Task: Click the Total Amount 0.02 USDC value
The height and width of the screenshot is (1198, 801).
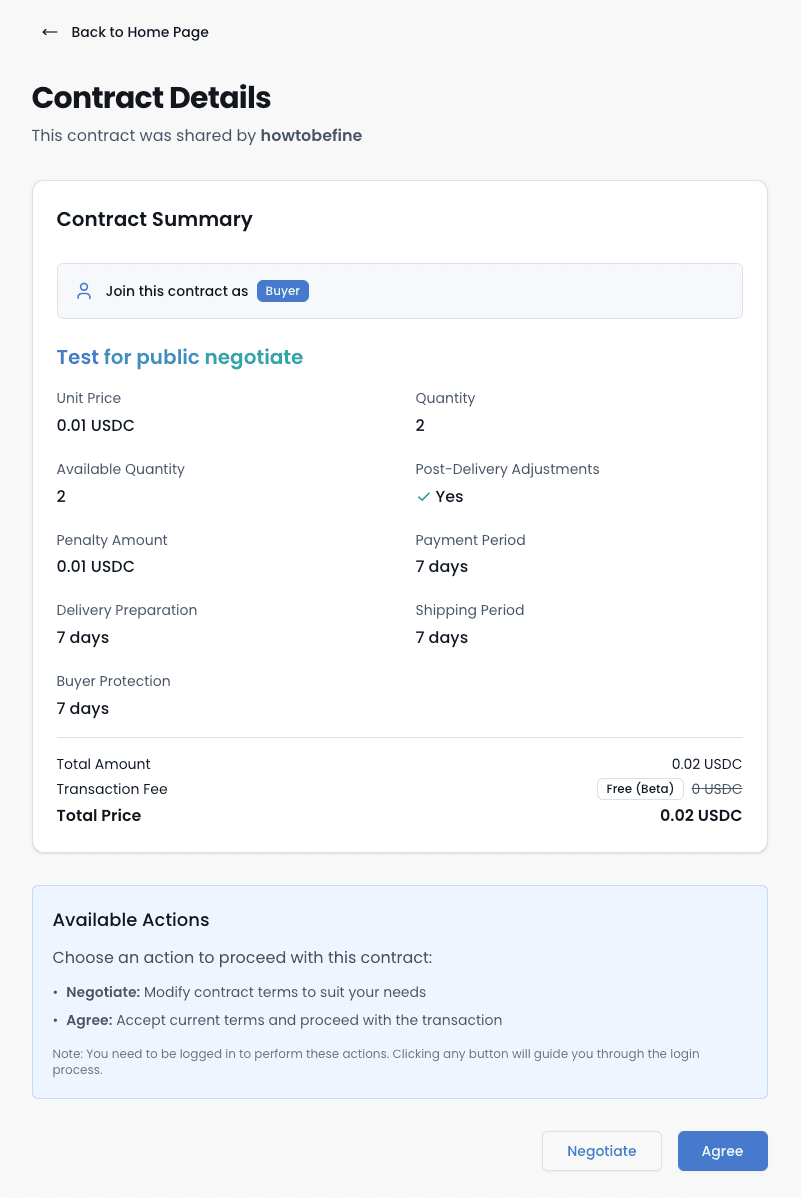Action: coord(707,763)
